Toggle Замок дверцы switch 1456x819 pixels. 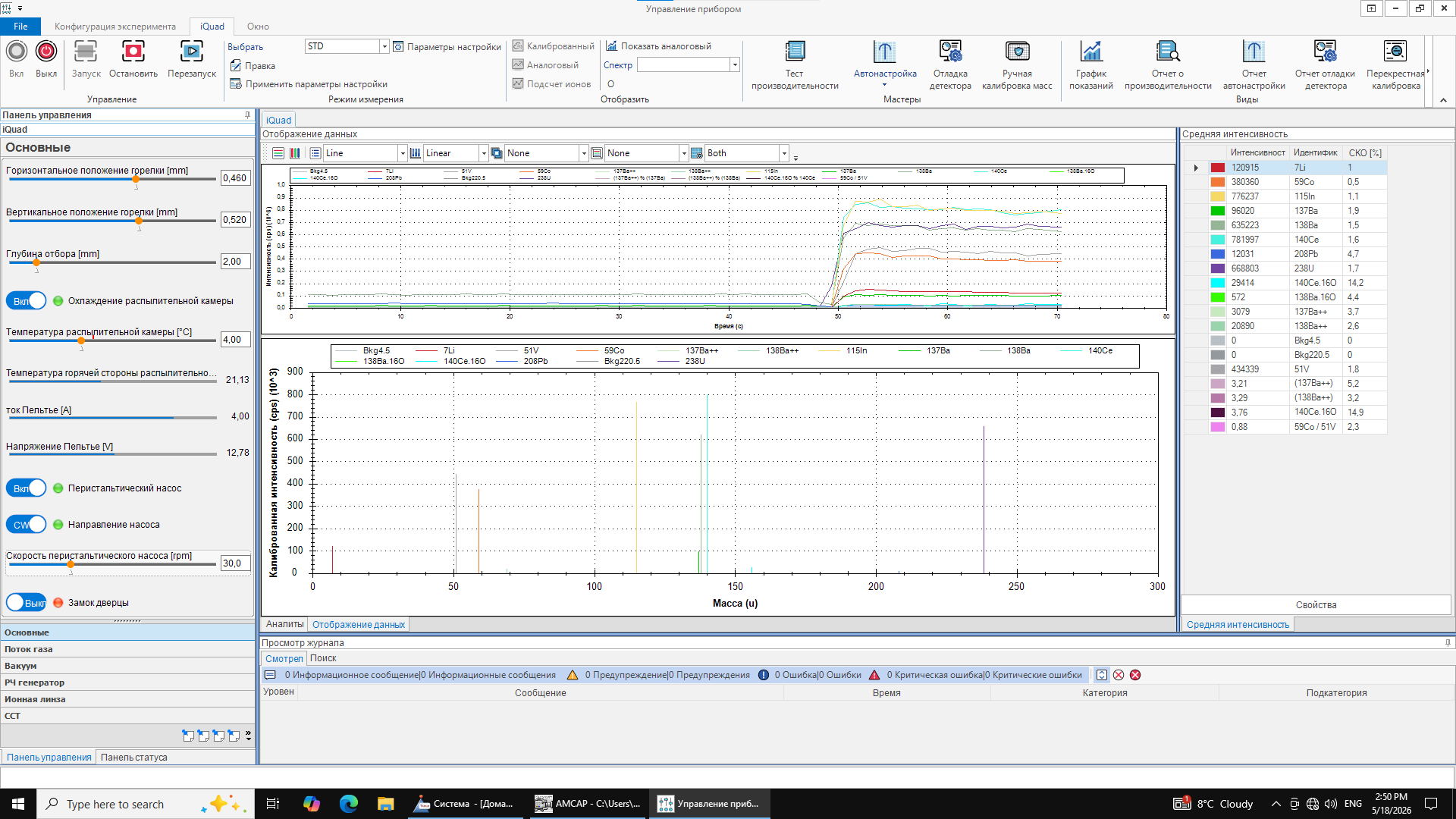(x=27, y=603)
